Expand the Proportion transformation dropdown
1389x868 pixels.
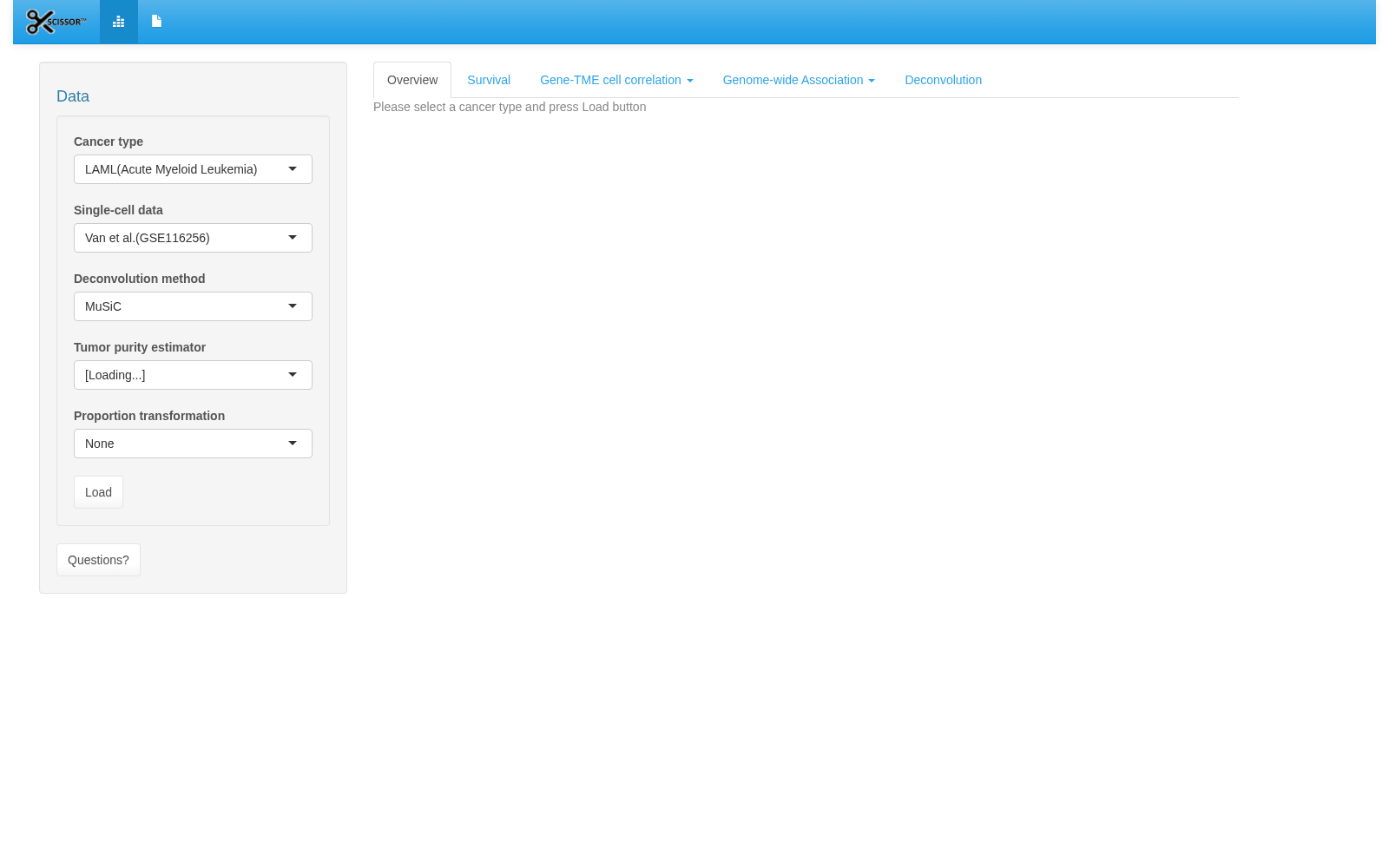tap(193, 444)
